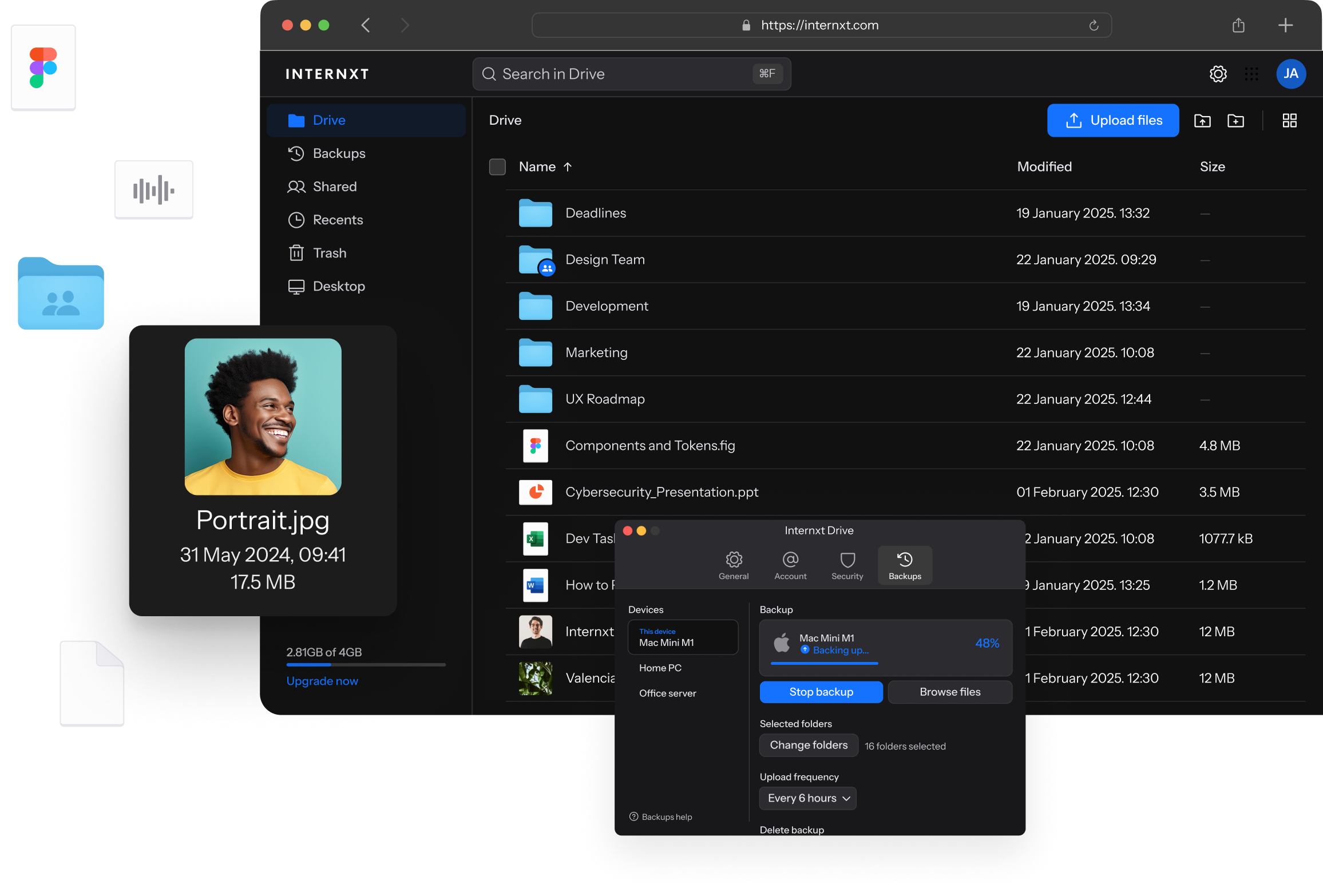
Task: Click the Apple icon in backup card
Action: click(x=782, y=643)
